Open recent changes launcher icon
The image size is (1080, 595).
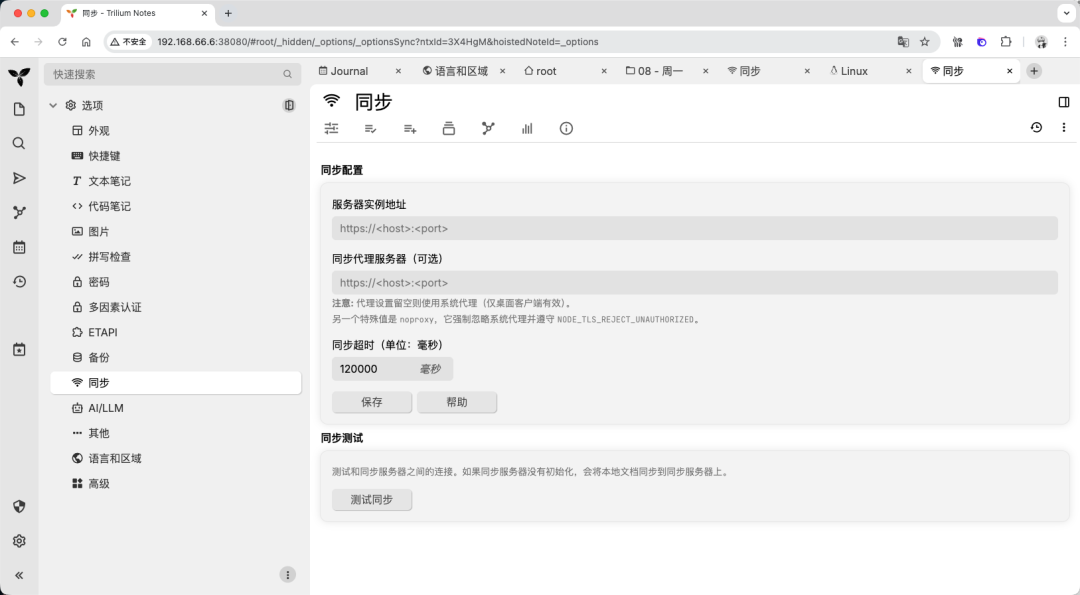(19, 281)
